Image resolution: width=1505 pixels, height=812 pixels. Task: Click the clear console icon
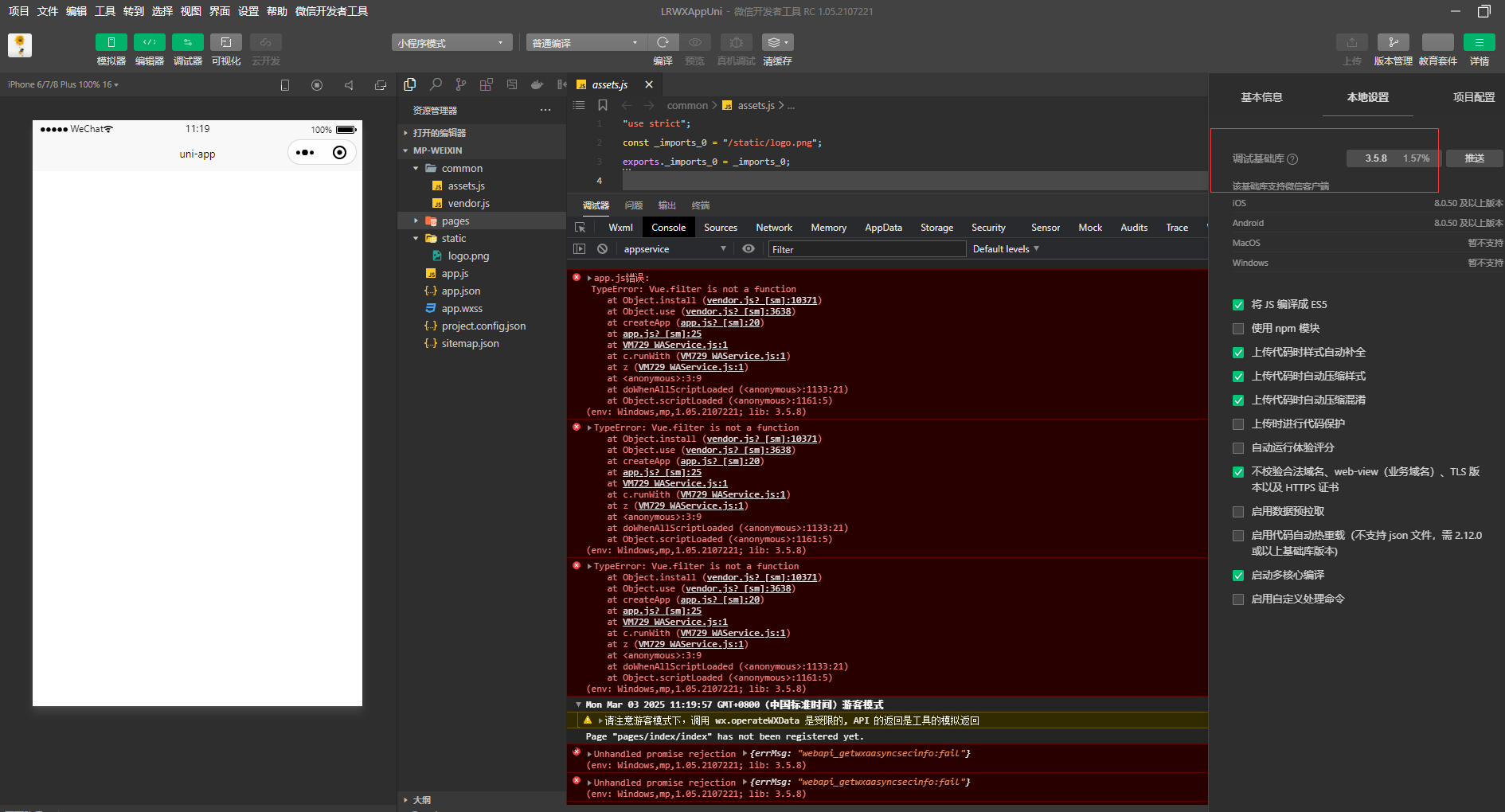click(603, 249)
